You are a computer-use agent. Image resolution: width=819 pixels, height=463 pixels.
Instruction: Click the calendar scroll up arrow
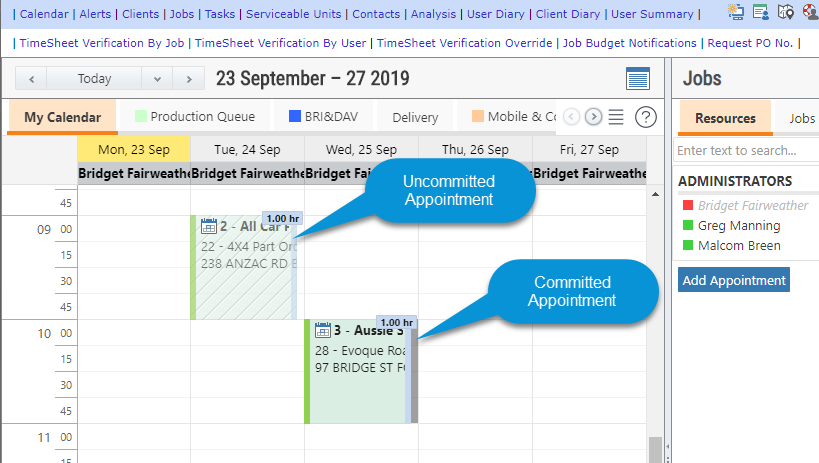point(655,194)
